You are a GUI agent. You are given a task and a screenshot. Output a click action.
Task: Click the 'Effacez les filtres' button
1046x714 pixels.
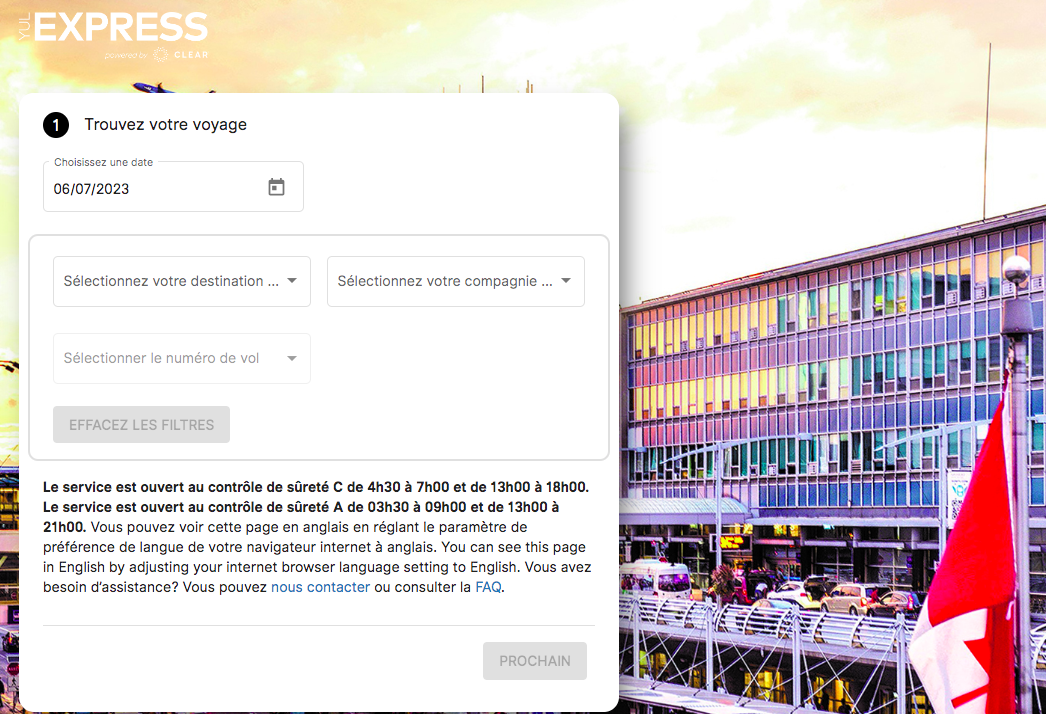[x=141, y=424]
